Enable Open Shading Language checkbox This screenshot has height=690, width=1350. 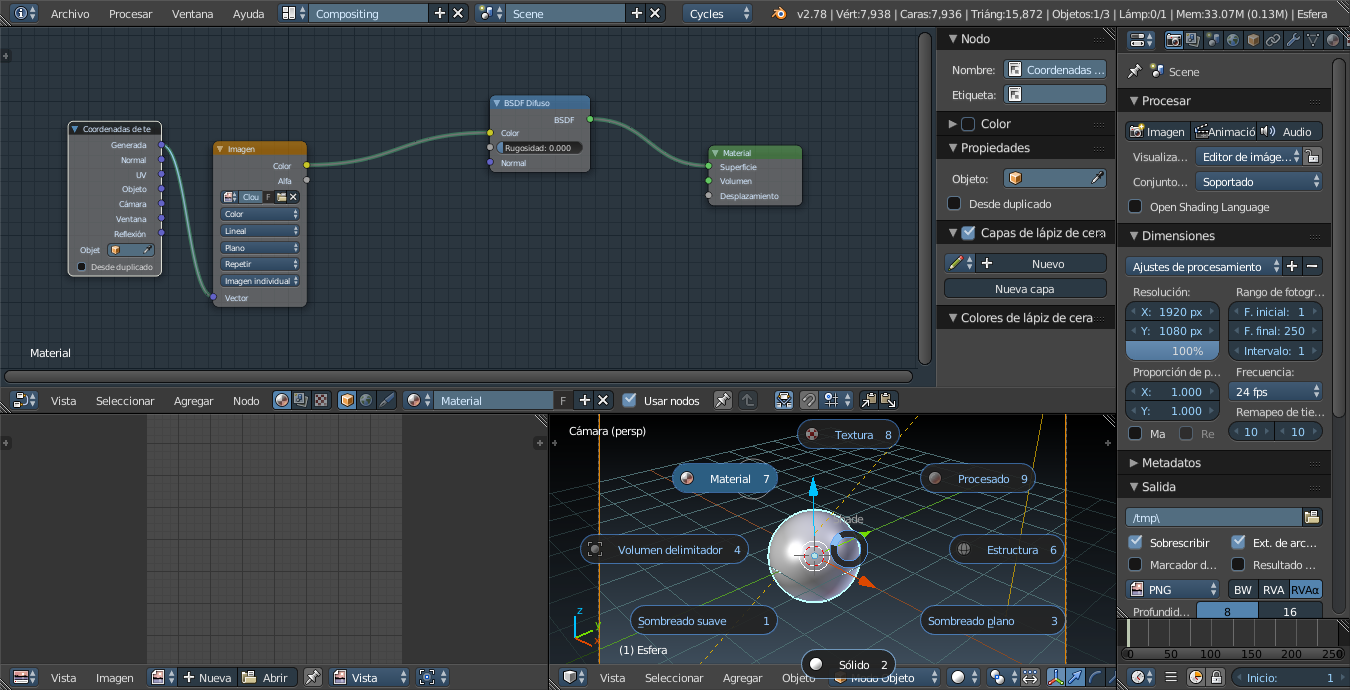tap(1135, 207)
